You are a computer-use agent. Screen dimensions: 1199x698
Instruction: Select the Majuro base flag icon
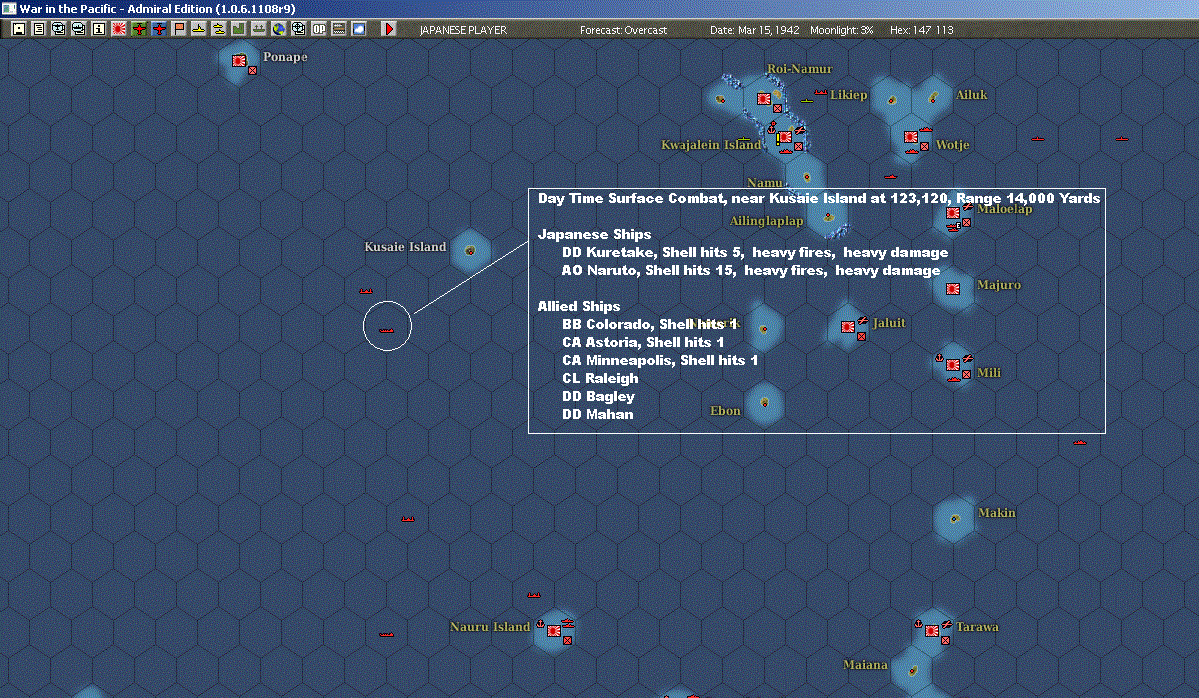pyautogui.click(x=953, y=289)
